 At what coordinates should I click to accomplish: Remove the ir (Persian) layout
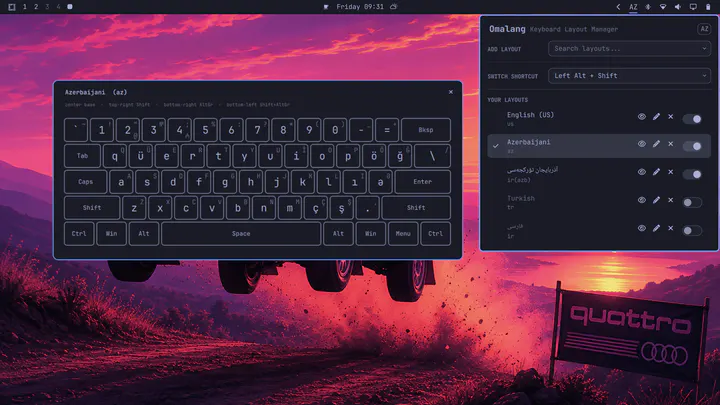670,228
